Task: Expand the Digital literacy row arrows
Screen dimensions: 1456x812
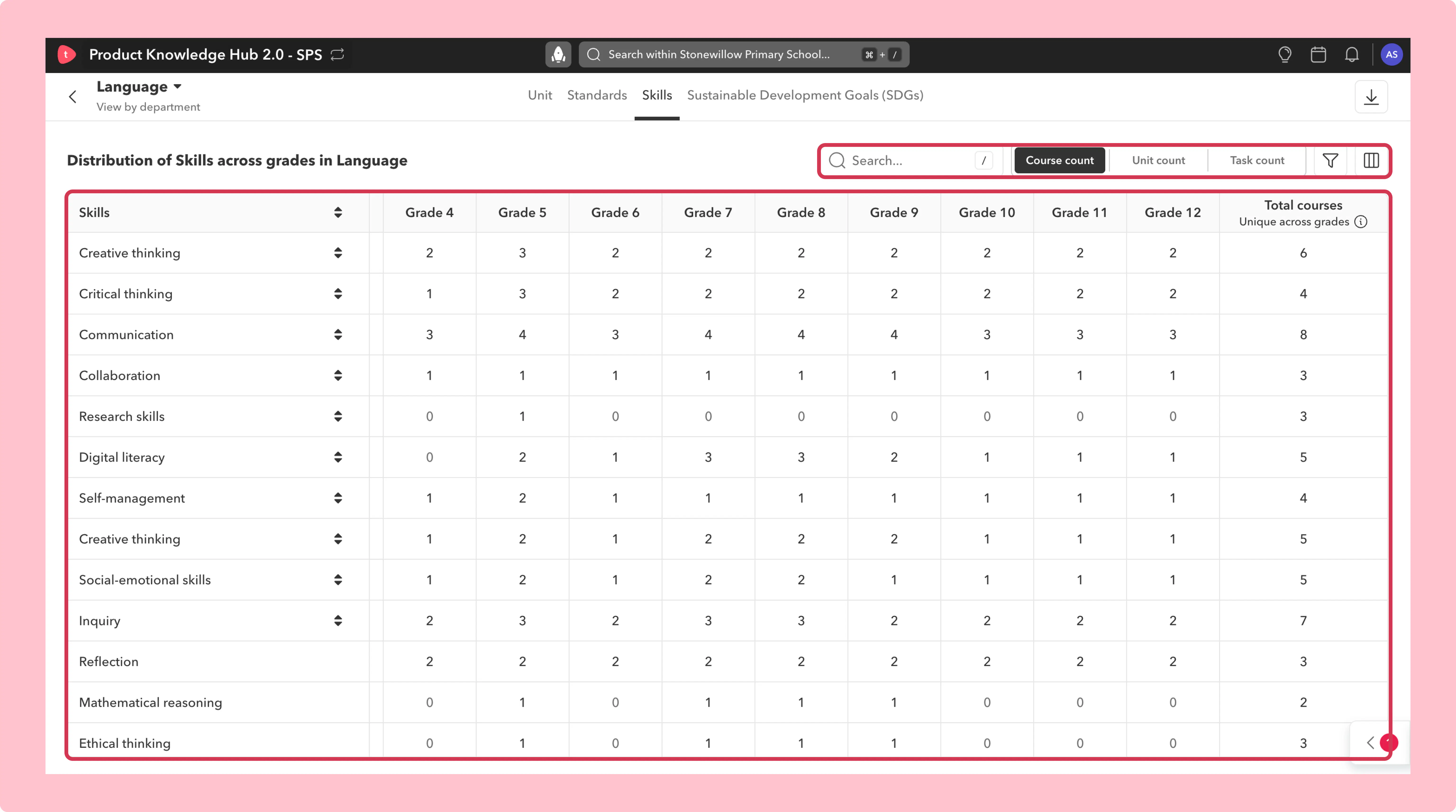Action: pyautogui.click(x=338, y=457)
